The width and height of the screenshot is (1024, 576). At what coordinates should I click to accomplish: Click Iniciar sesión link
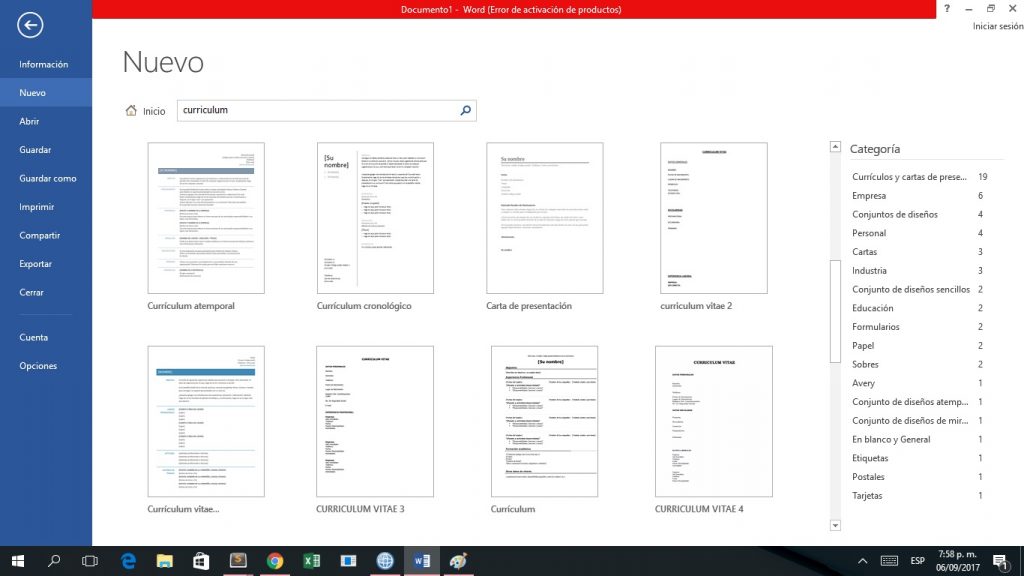click(x=998, y=26)
